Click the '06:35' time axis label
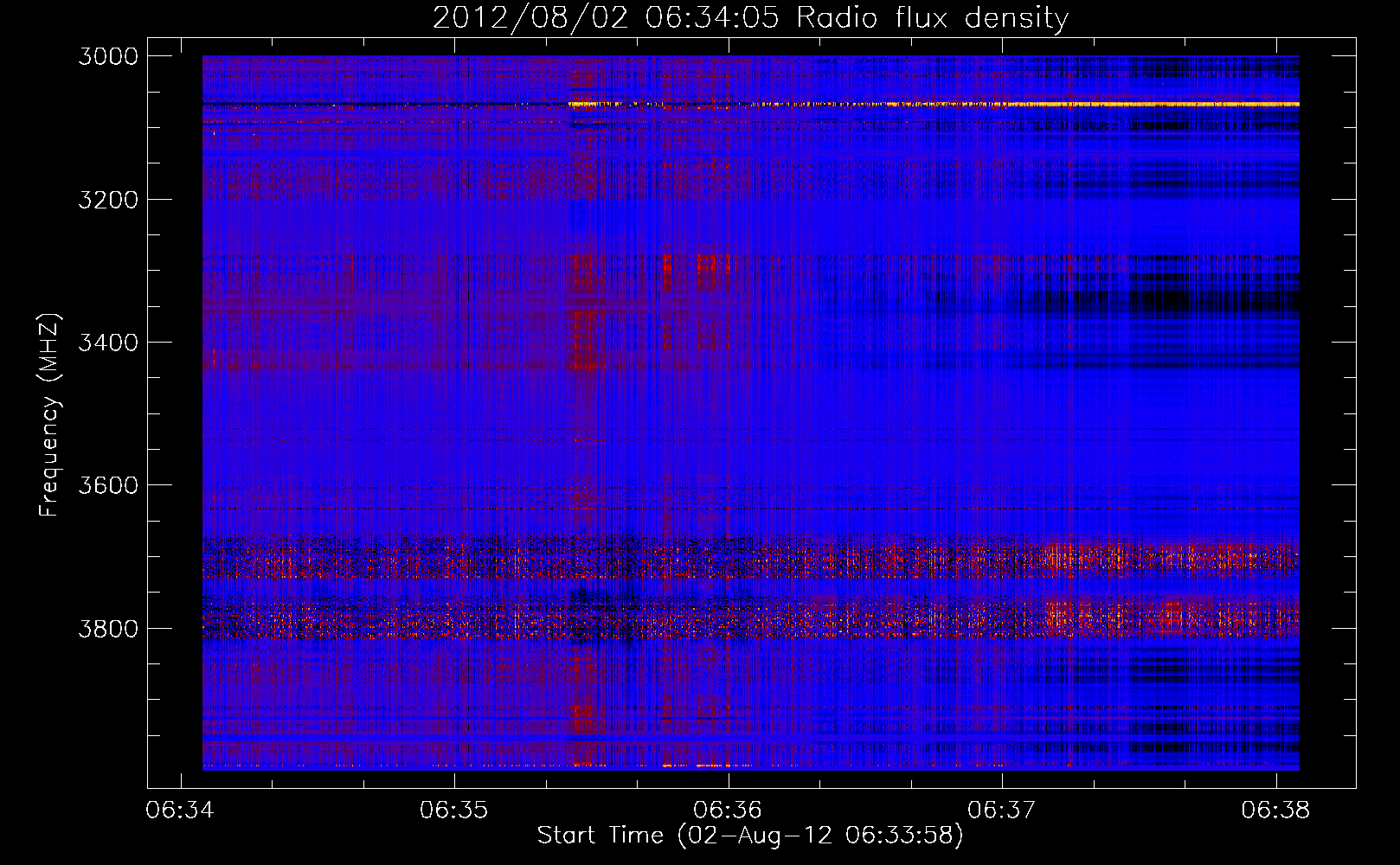Image resolution: width=1400 pixels, height=865 pixels. [x=454, y=811]
